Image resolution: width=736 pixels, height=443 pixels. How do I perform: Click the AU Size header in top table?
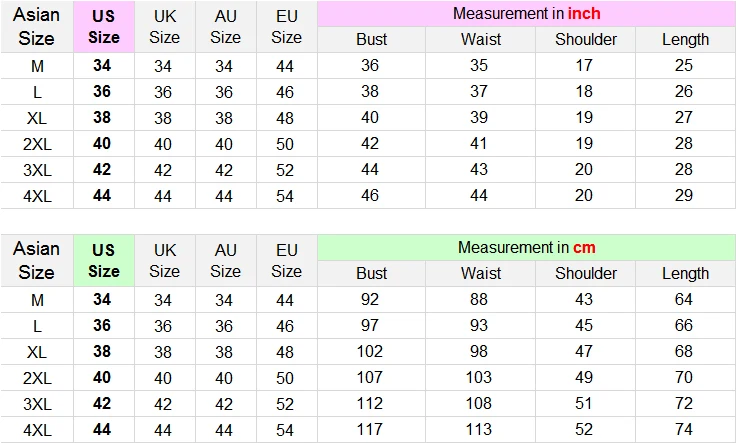[x=225, y=27]
